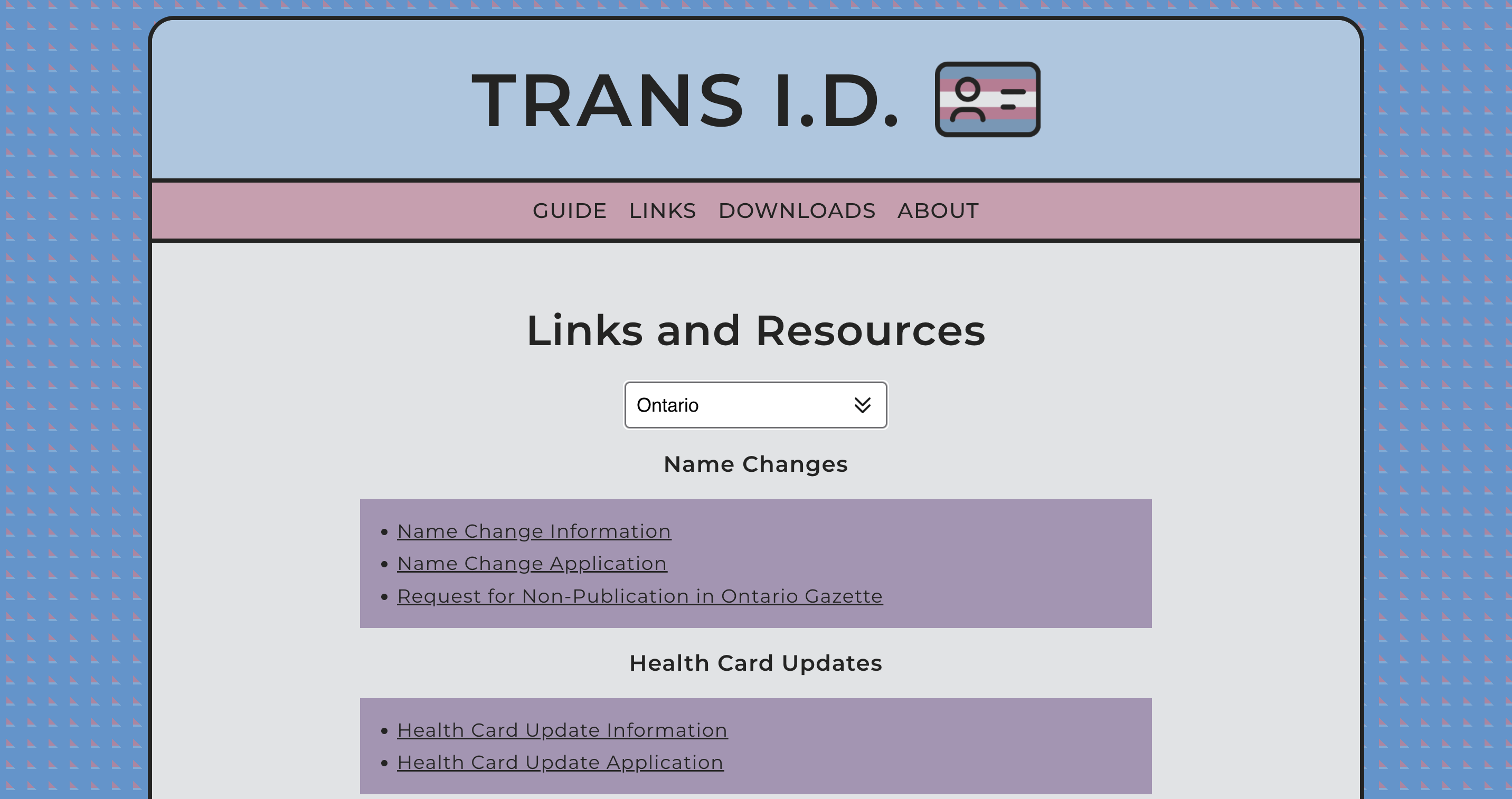The height and width of the screenshot is (799, 1512).
Task: Click the Request for Non-Publication link
Action: pos(639,595)
